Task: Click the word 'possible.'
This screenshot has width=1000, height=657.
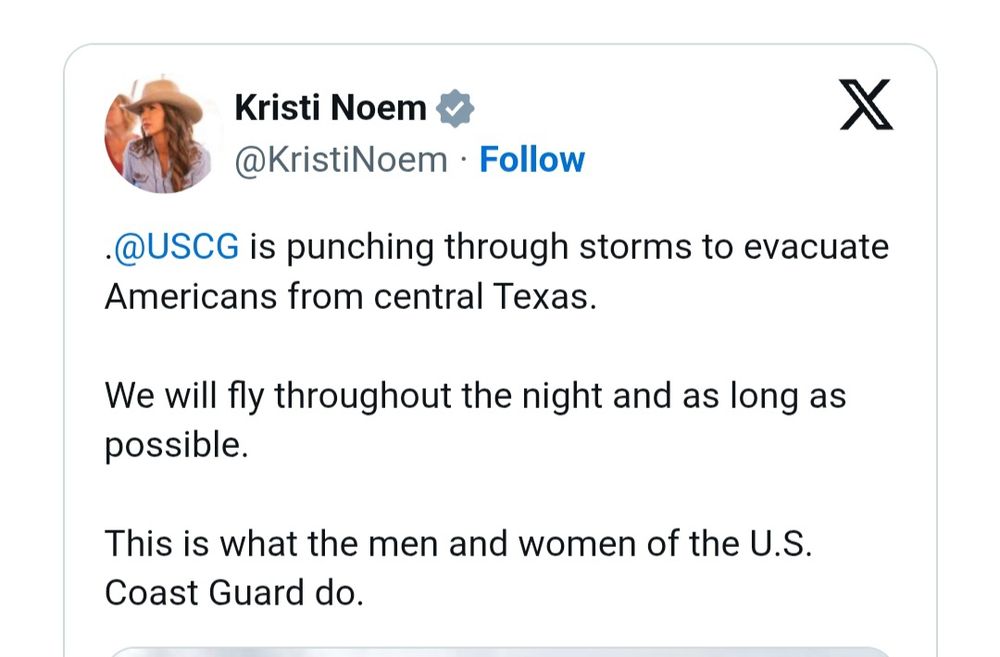Action: click(177, 445)
